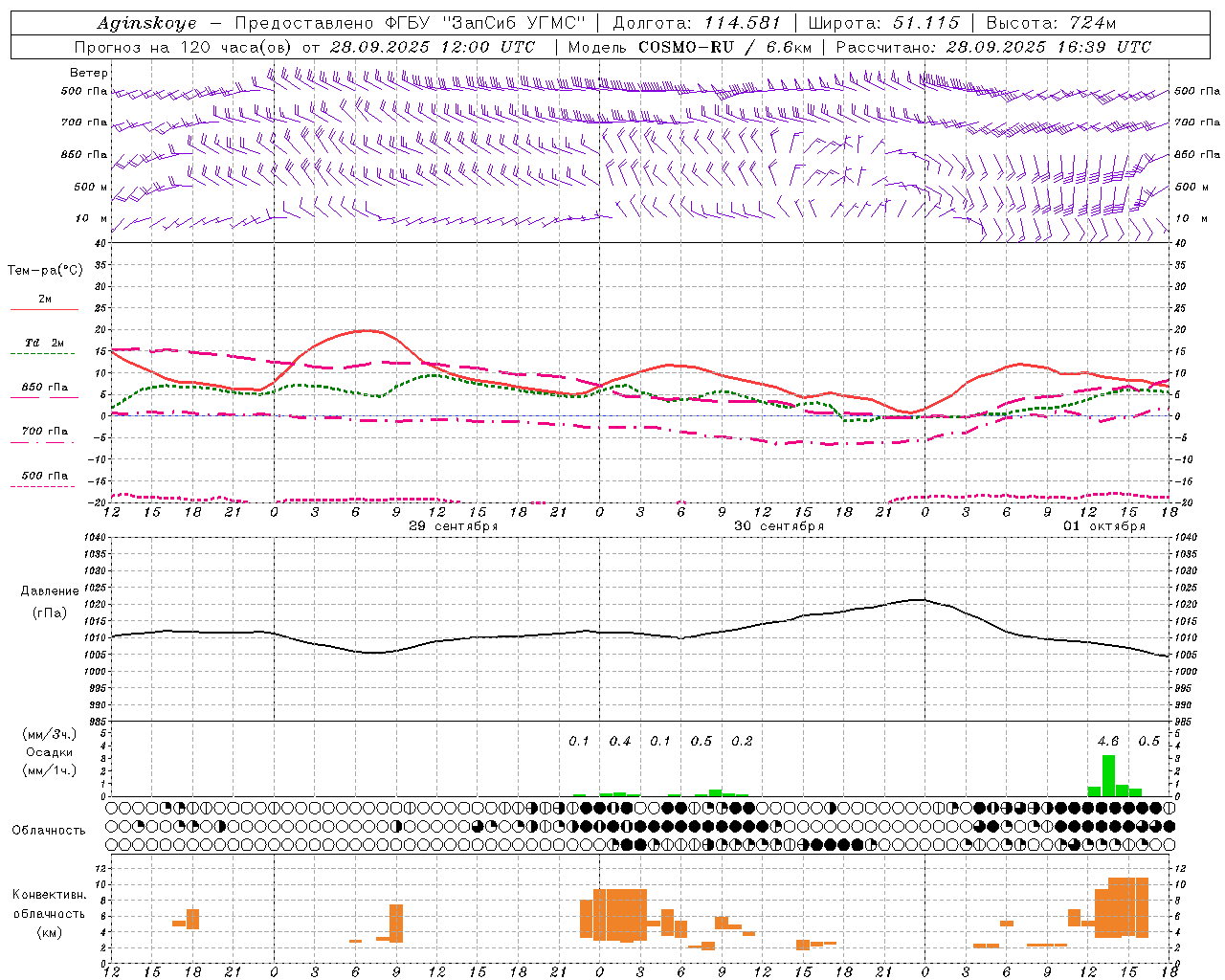Click the "Долгота: 114.581" header field
Viewport: 1225px width, 980px height.
[697, 23]
